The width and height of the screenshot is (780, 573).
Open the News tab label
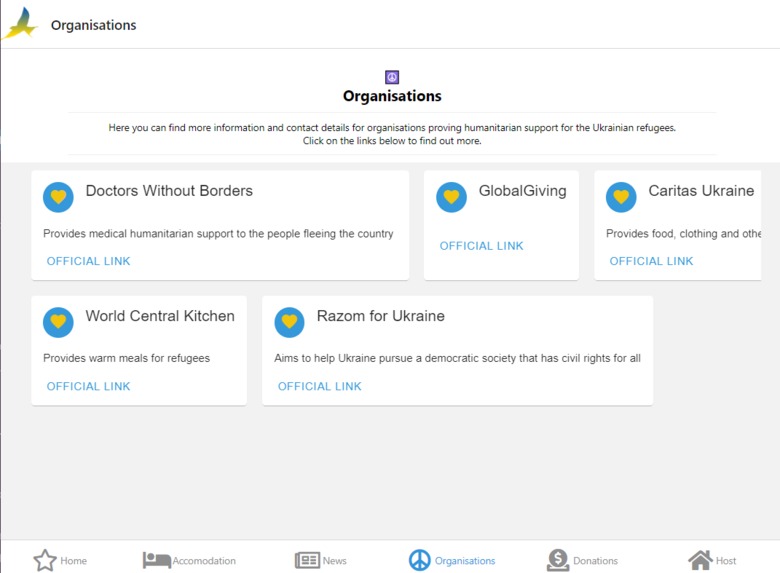point(334,561)
